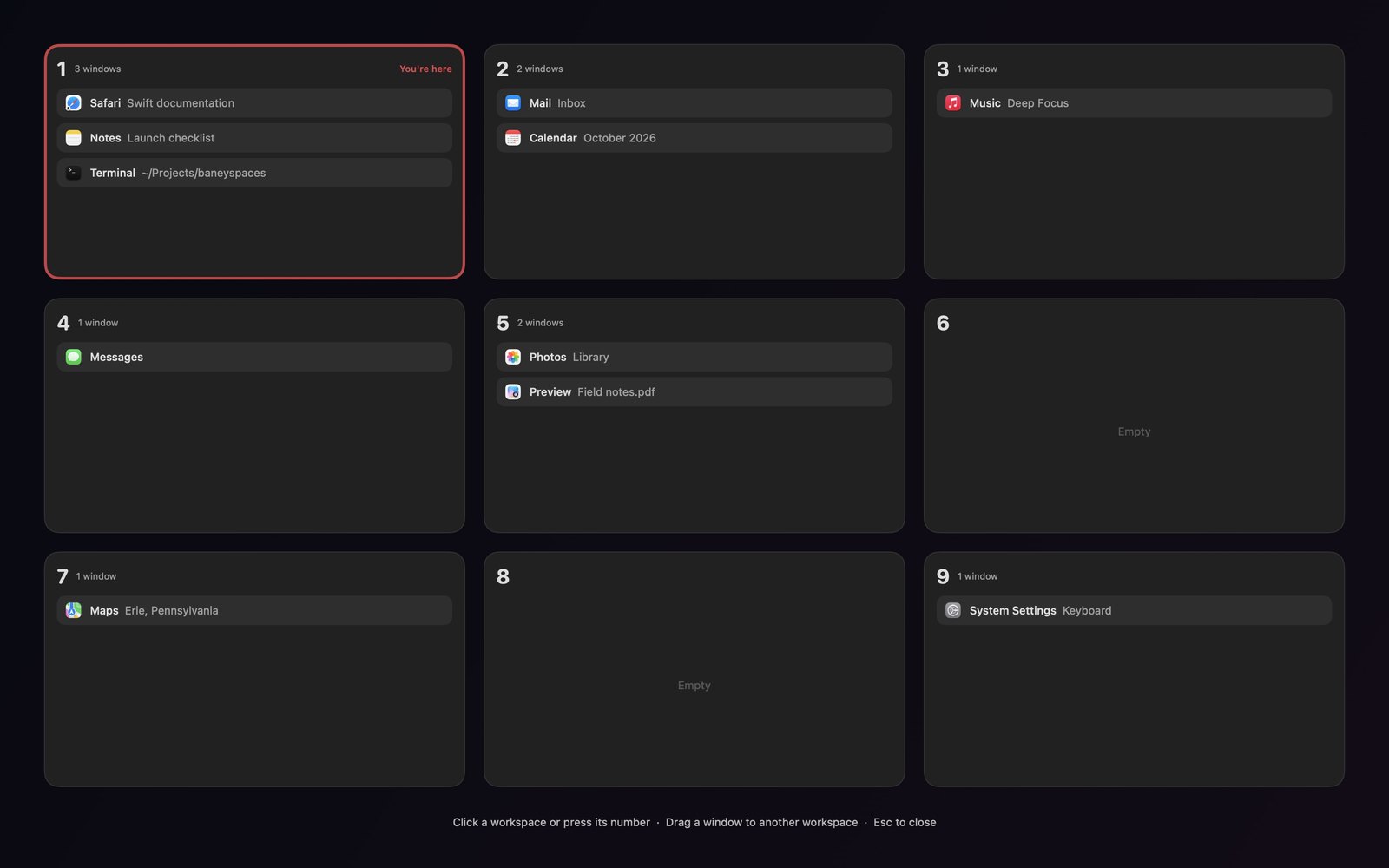The width and height of the screenshot is (1389, 868).
Task: Switch to empty workspace 8
Action: pos(694,669)
